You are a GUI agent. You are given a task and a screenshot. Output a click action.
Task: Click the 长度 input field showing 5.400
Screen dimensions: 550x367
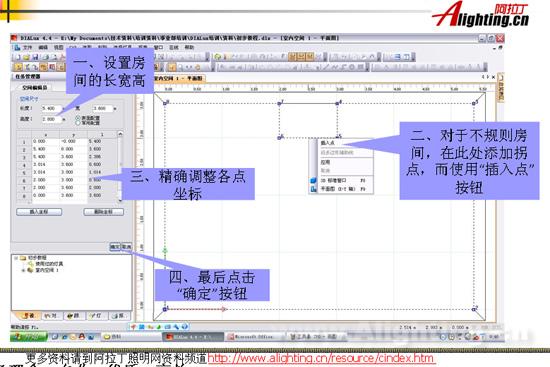coord(51,108)
